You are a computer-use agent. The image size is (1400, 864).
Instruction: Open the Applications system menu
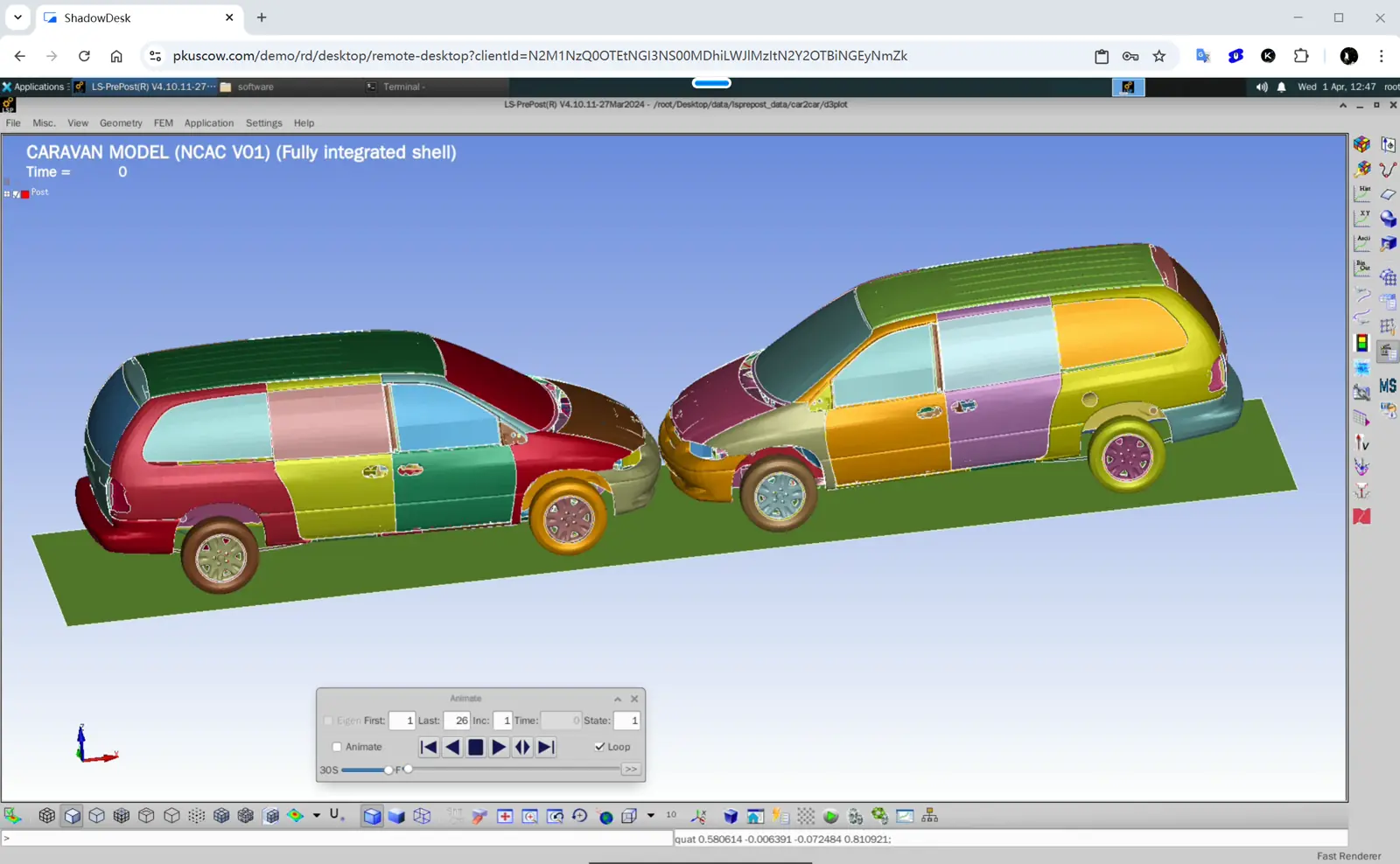pos(34,87)
